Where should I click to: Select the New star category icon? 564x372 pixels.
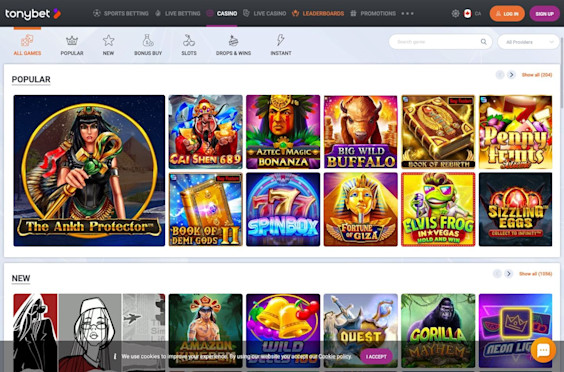point(108,40)
